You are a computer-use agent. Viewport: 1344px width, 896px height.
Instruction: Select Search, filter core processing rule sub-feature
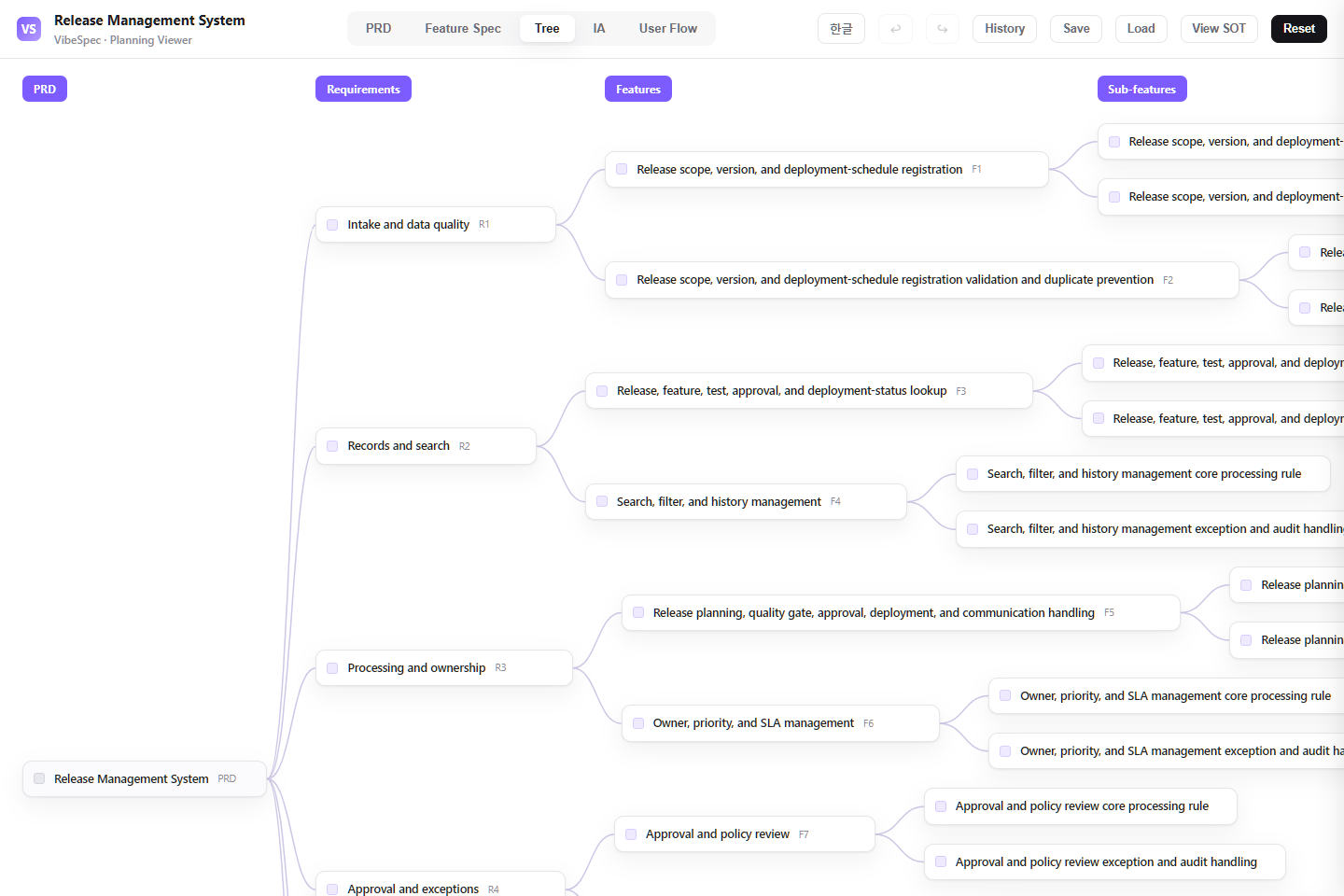1143,474
